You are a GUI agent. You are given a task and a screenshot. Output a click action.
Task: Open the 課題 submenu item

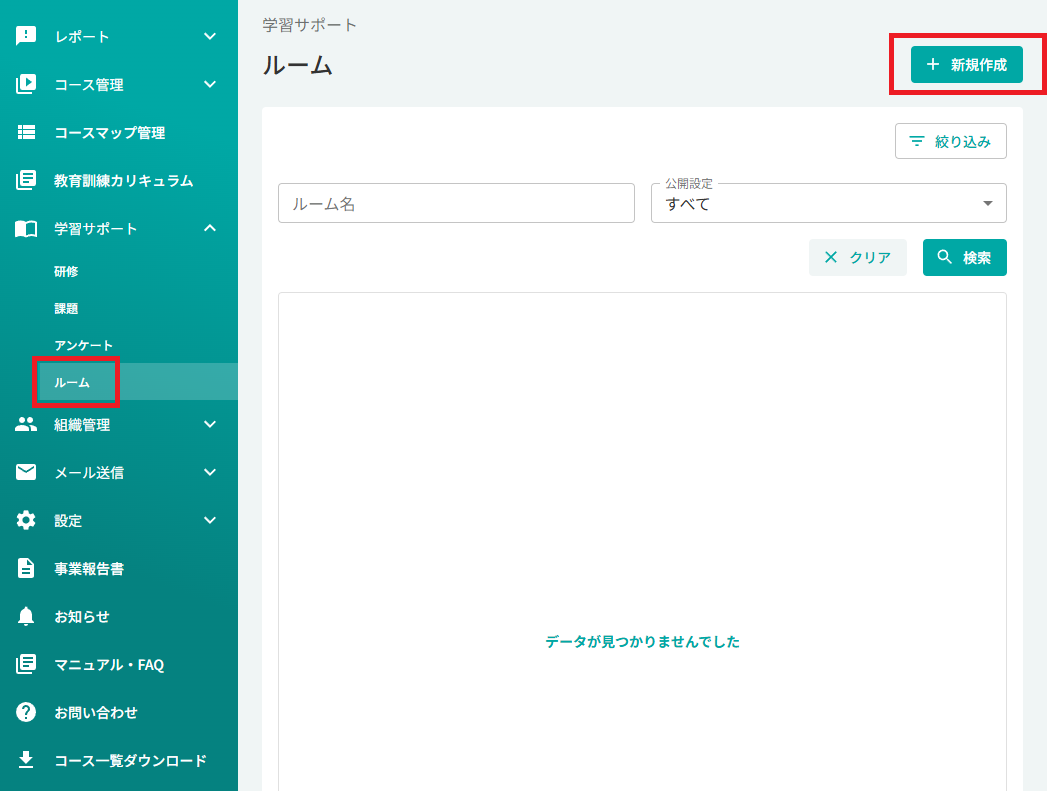tap(66, 308)
